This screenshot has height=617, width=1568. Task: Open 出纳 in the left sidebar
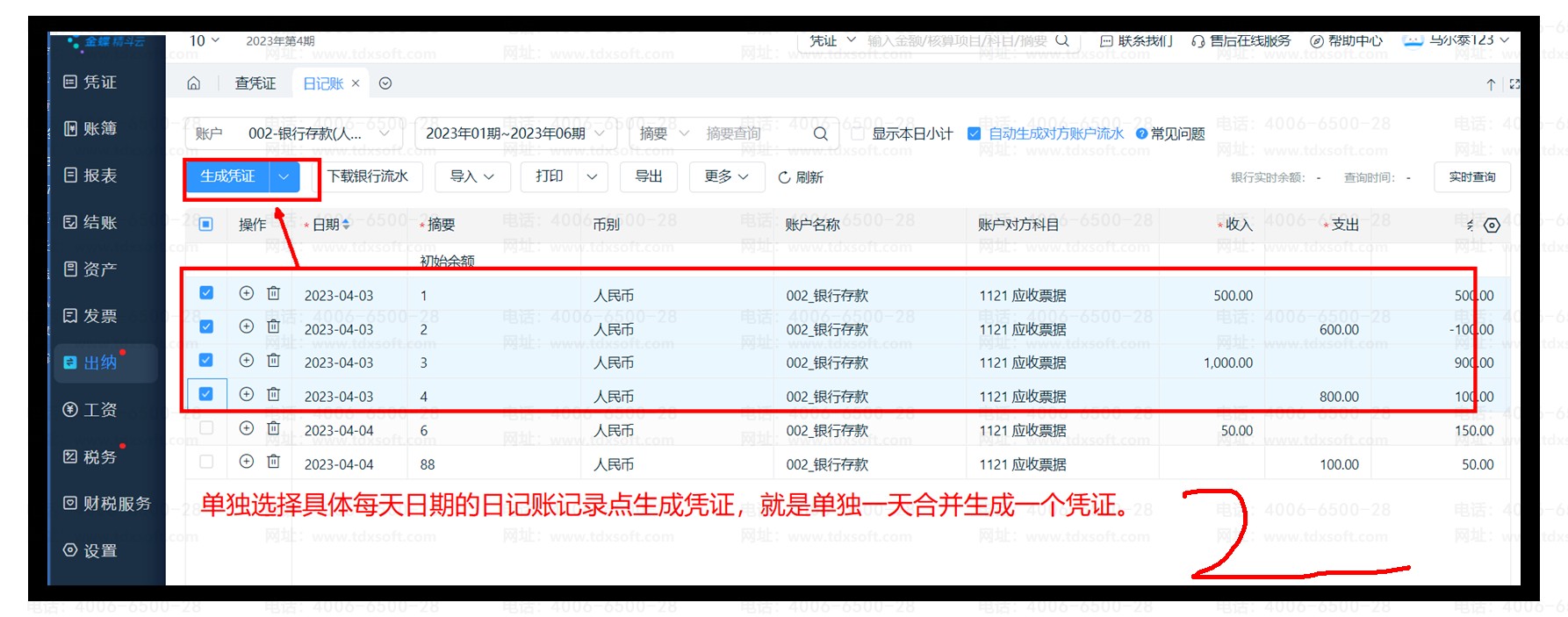99,362
